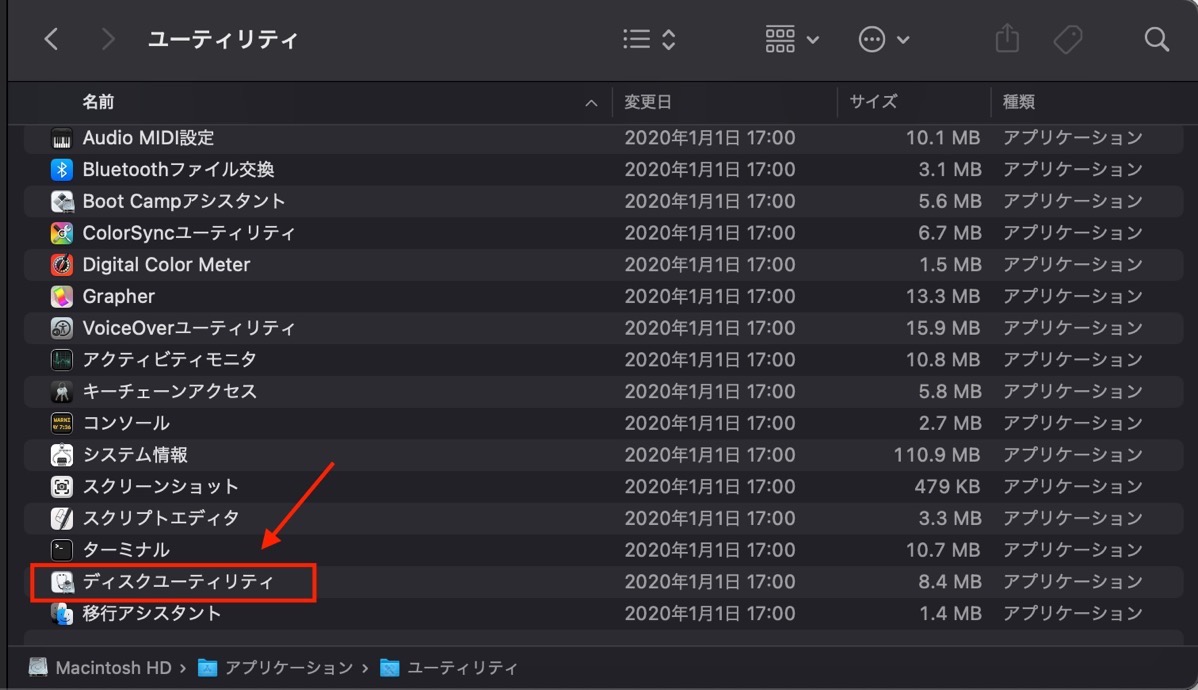Image resolution: width=1198 pixels, height=690 pixels.
Task: Select the ColorSyncユーティリティ app icon
Action: 62,233
